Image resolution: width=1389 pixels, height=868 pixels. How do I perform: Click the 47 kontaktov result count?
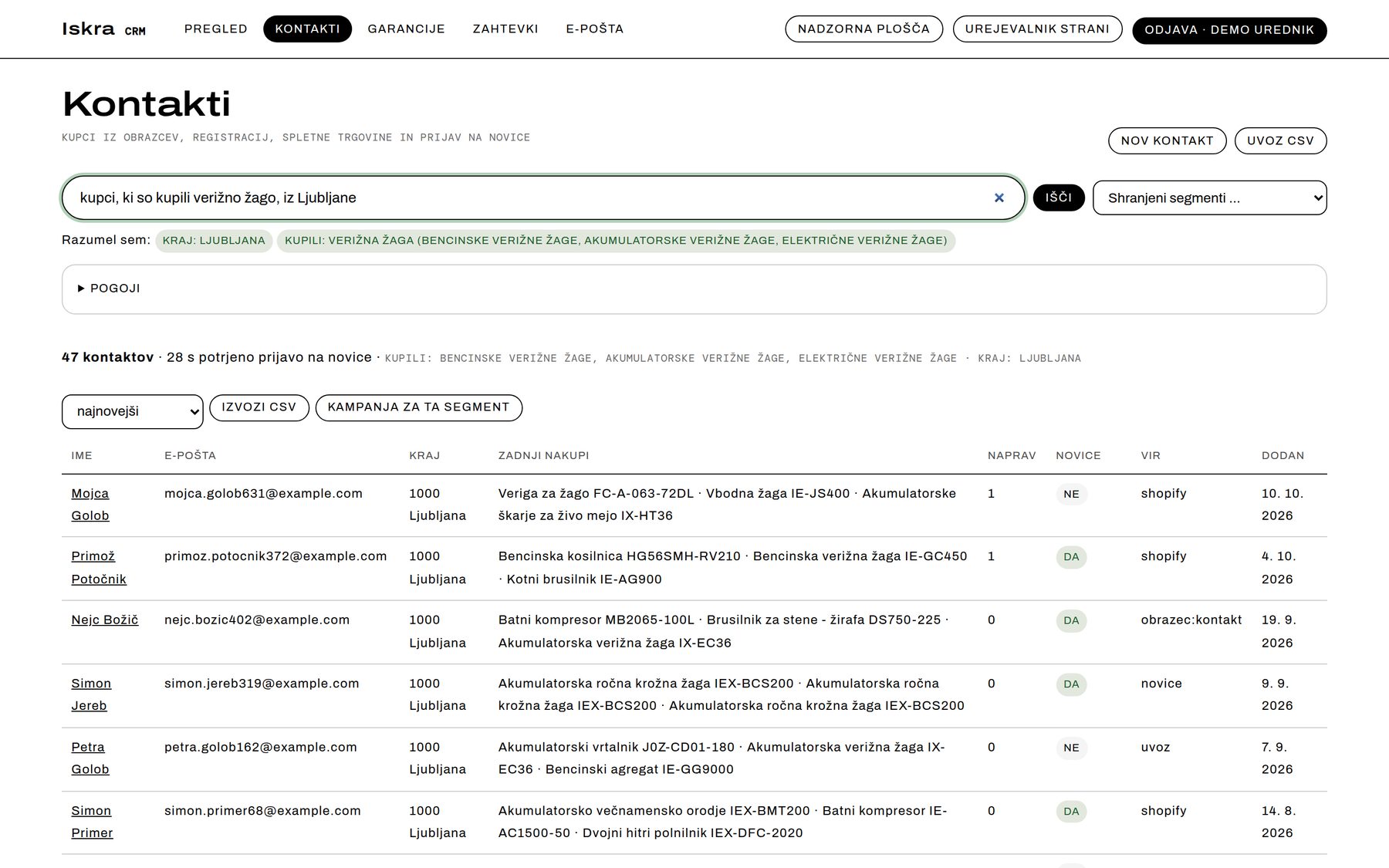click(x=107, y=357)
